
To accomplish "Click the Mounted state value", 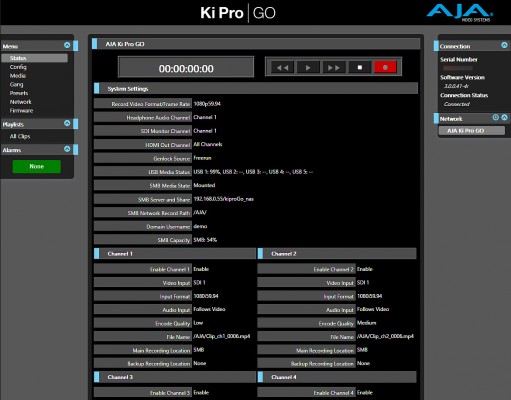I will [x=204, y=185].
